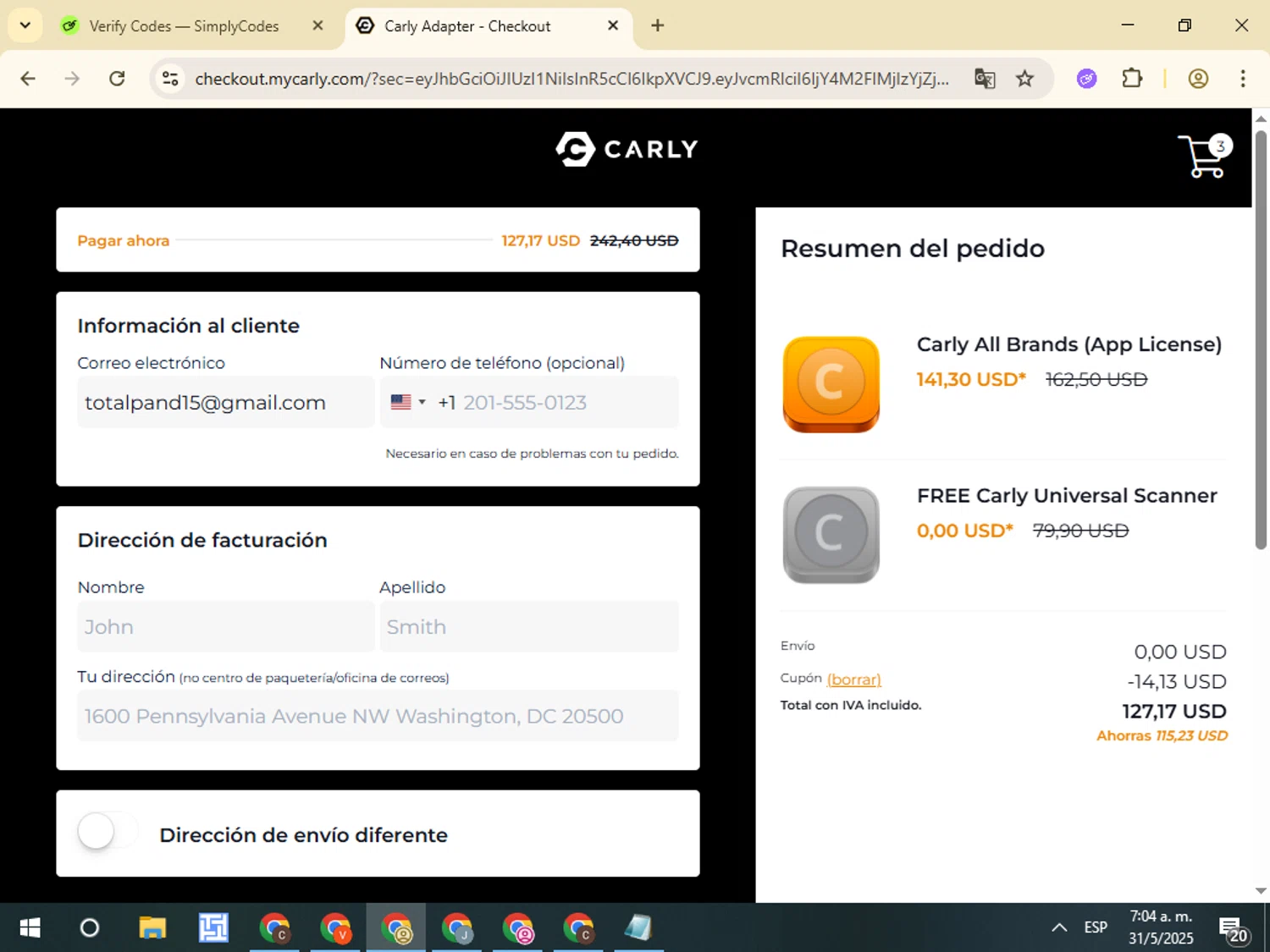This screenshot has width=1270, height=952.
Task: Open the Chrome profile icon
Action: pos(1198,79)
